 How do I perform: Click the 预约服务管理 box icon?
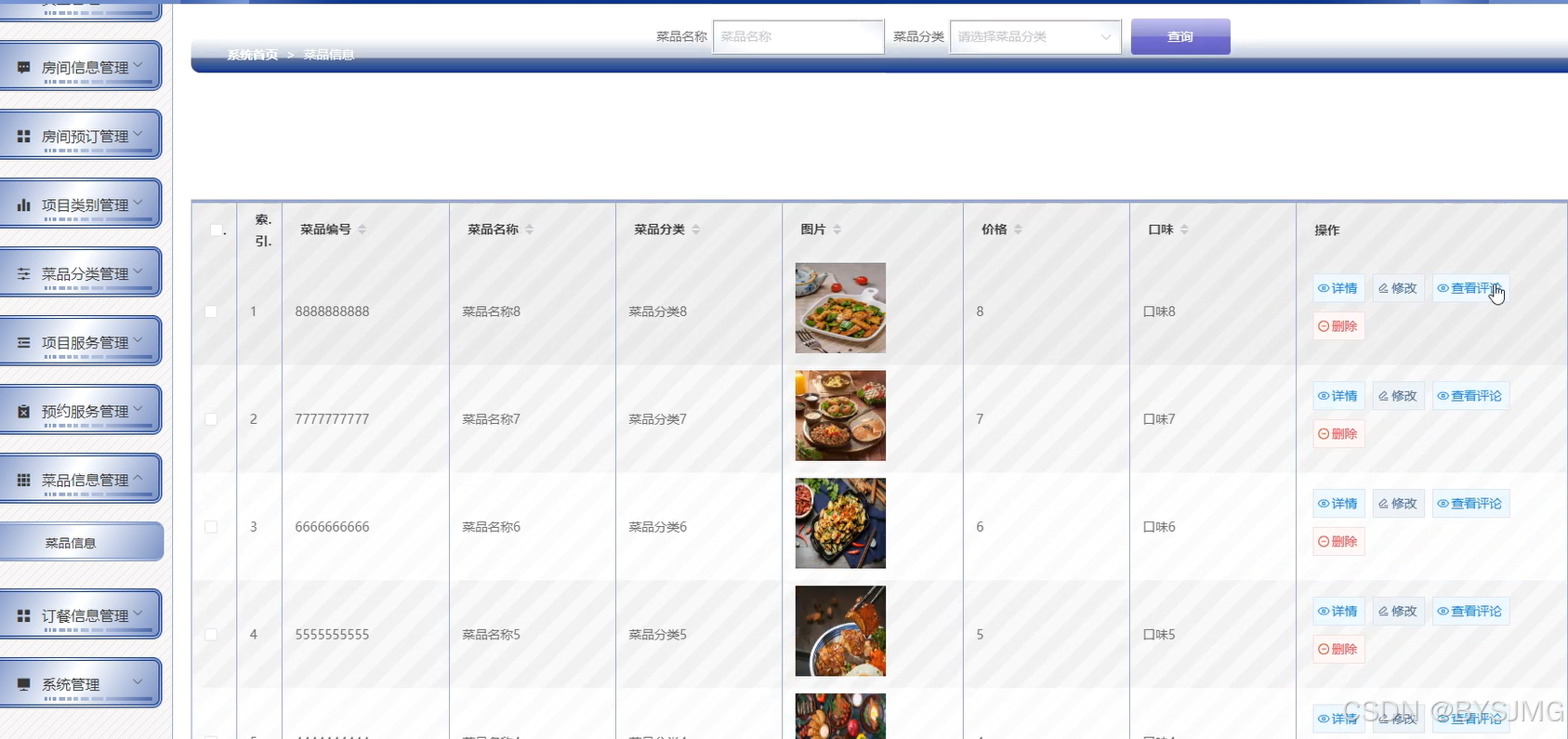24,412
